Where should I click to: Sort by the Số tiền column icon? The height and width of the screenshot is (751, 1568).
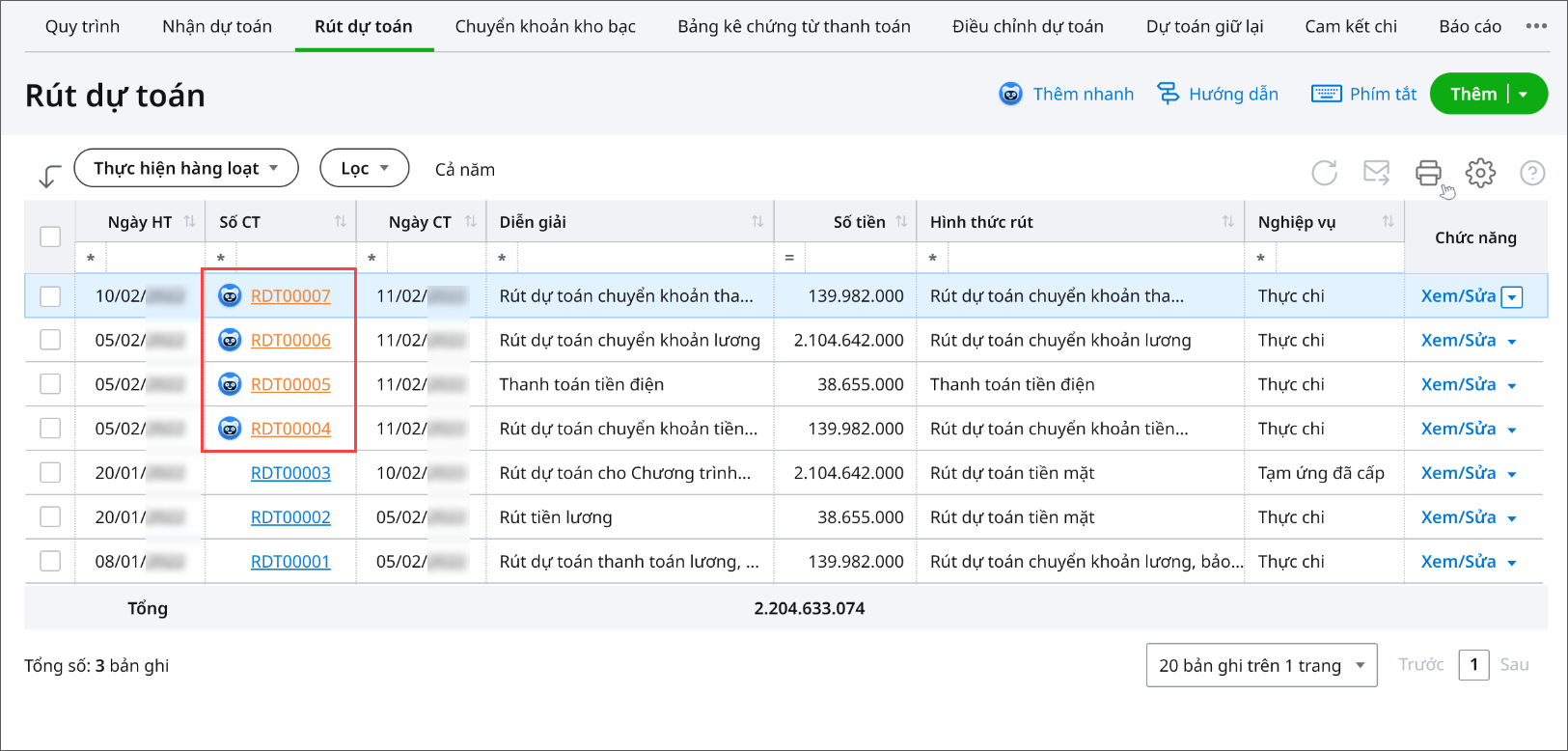pos(901,222)
